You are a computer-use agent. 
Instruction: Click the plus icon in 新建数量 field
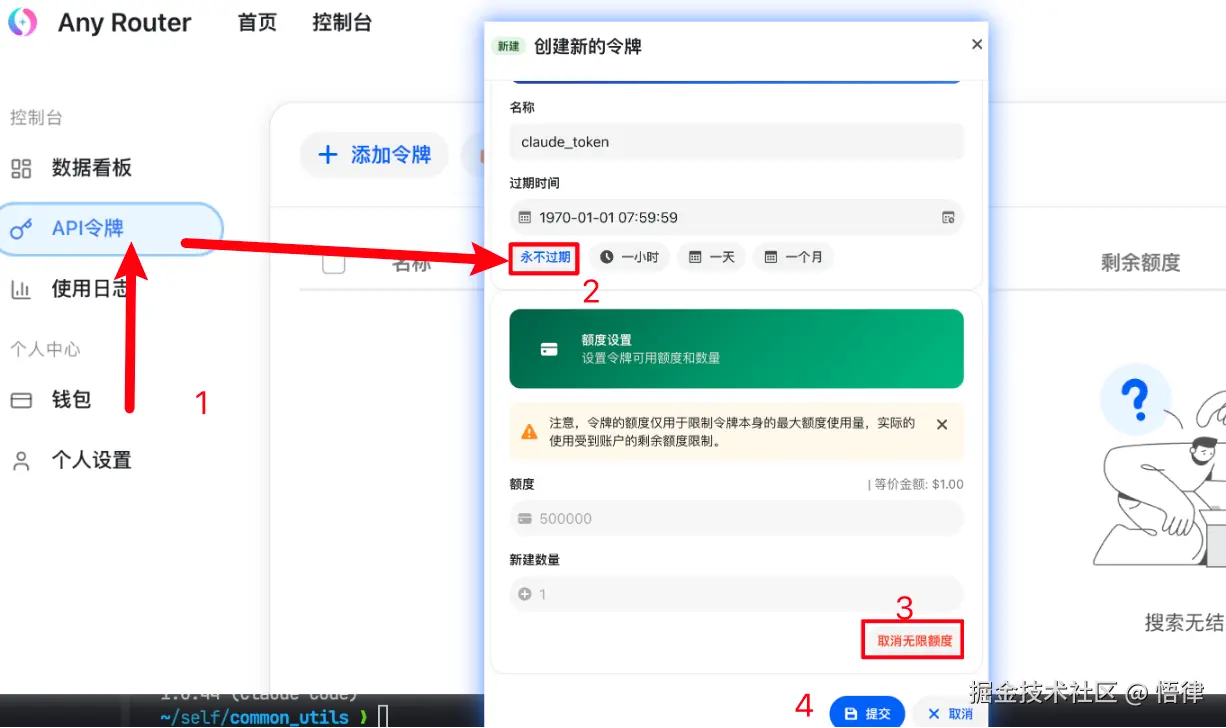pos(525,594)
